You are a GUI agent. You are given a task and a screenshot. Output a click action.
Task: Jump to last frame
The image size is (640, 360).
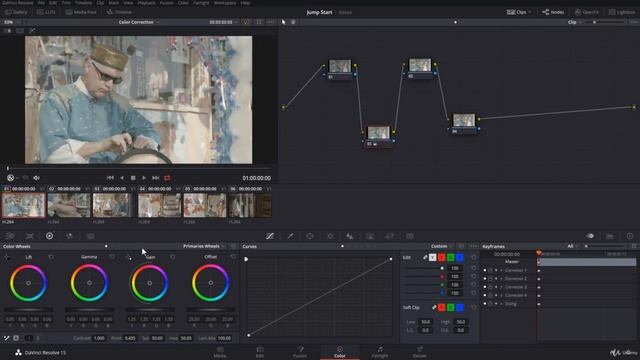coord(156,178)
